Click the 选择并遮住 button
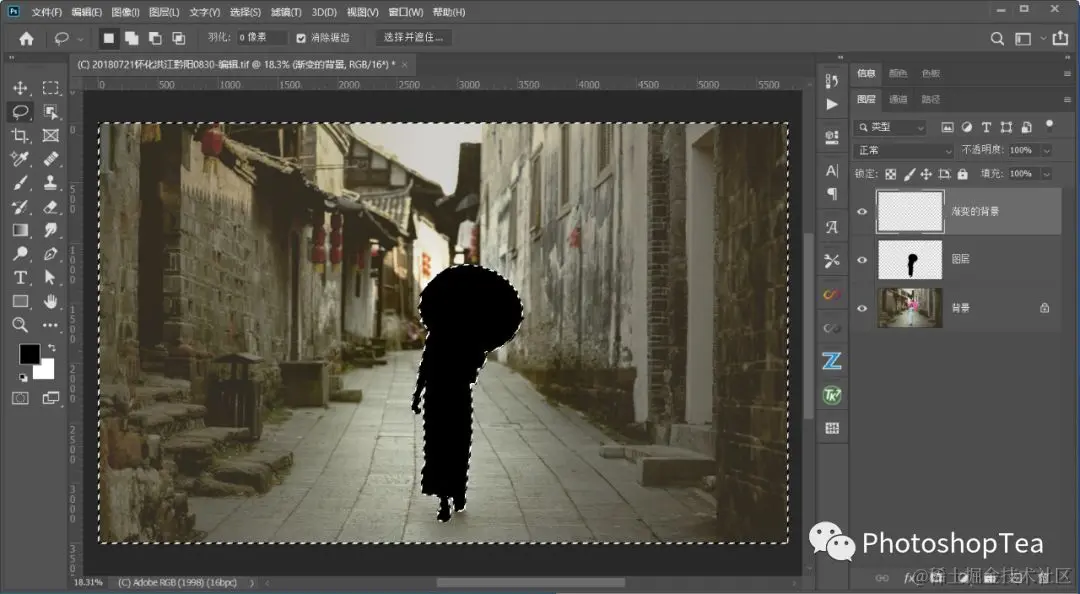The height and width of the screenshot is (594, 1080). [x=413, y=37]
